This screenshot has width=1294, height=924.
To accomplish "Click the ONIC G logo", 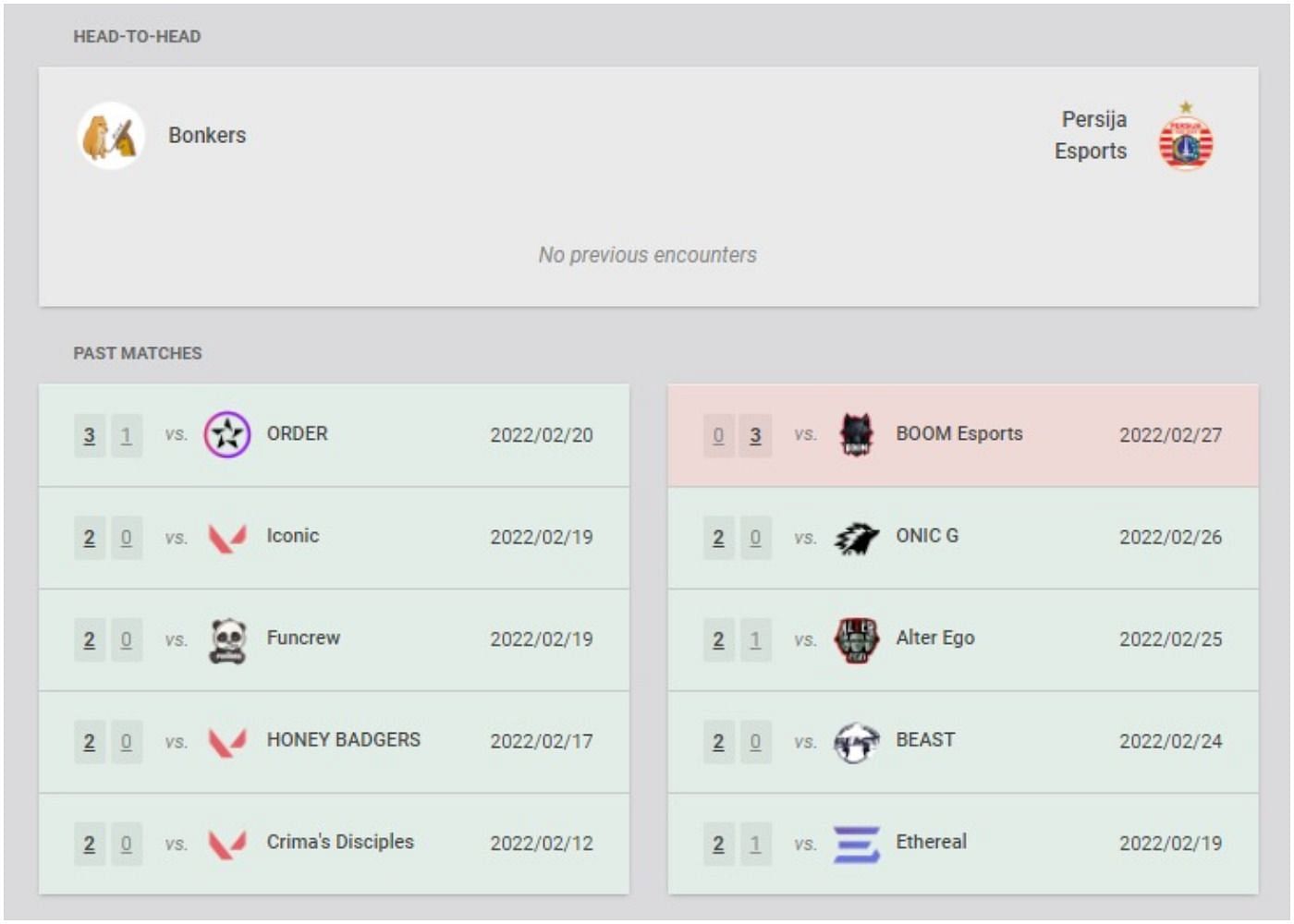I will [x=856, y=537].
